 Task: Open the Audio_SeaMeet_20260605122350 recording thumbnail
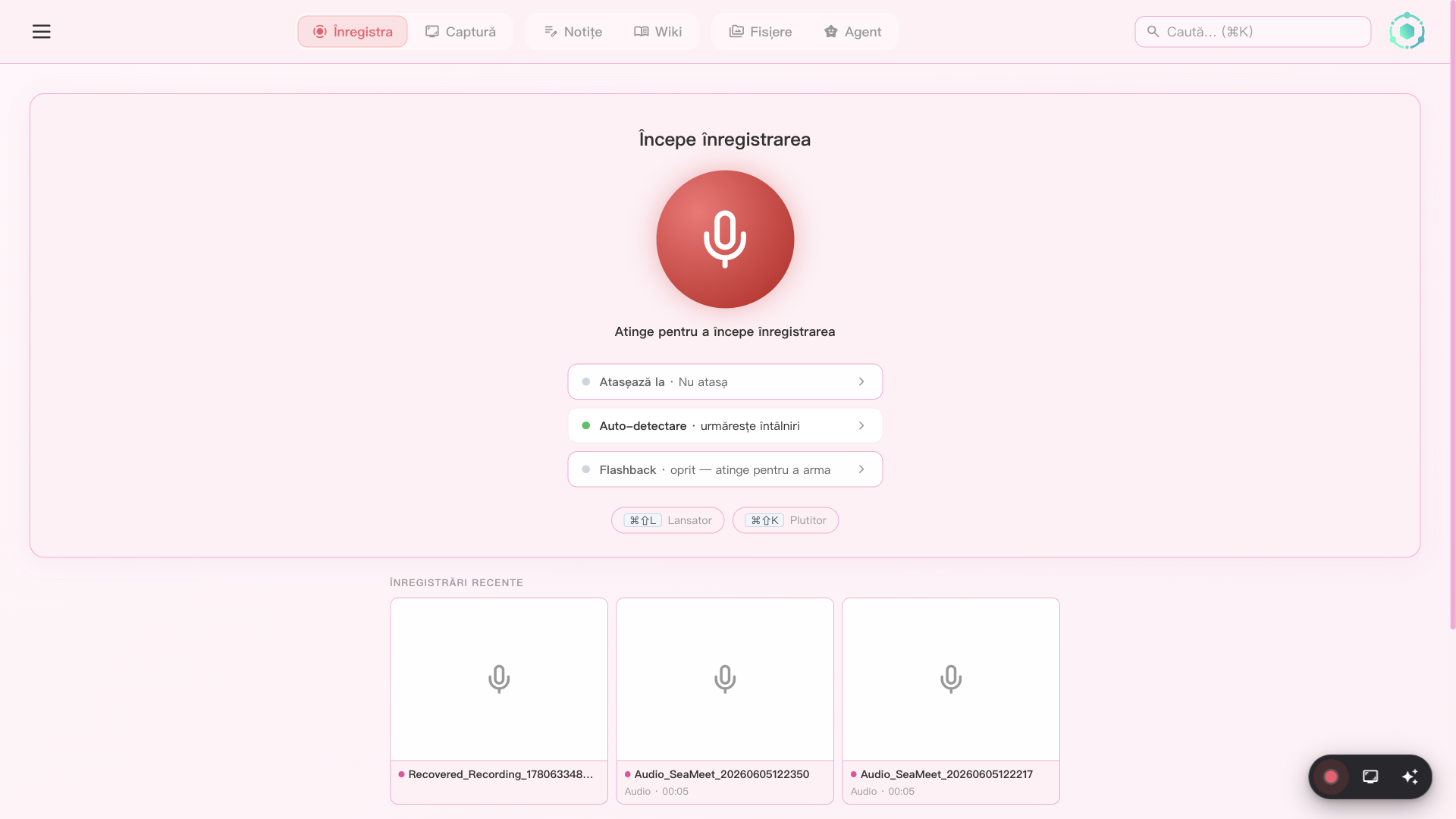point(725,679)
